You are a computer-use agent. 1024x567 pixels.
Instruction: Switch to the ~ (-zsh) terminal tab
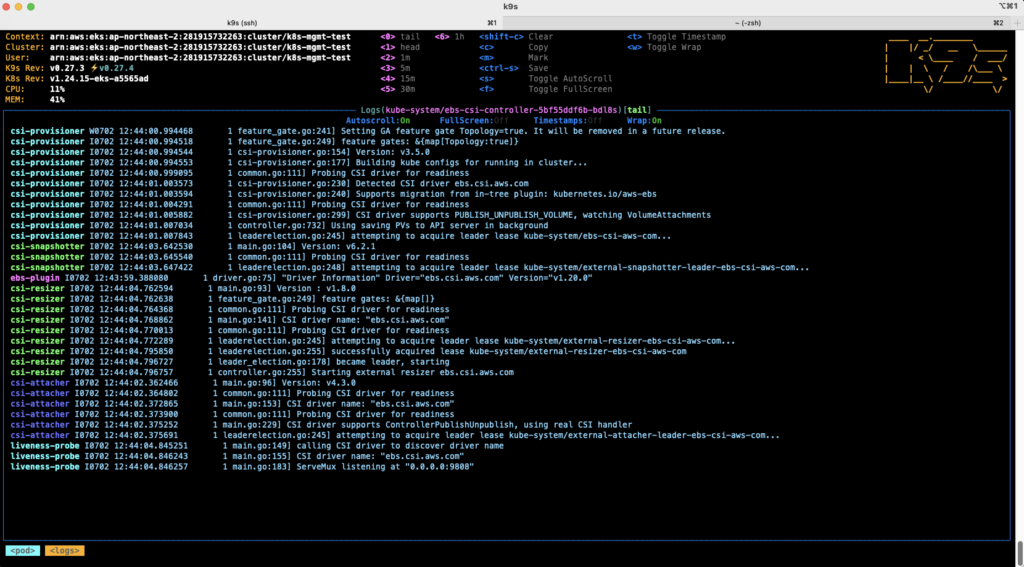[756, 22]
